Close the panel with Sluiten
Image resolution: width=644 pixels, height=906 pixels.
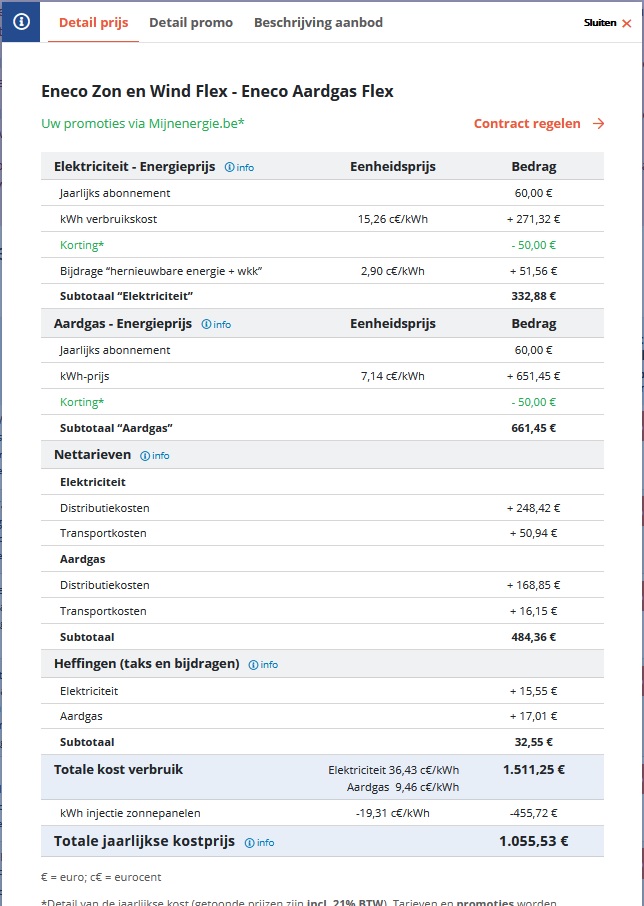608,23
